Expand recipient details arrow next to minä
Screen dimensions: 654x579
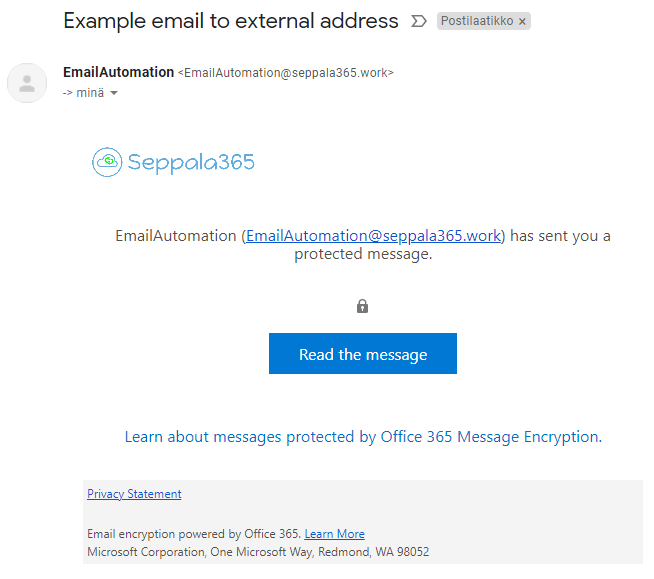(114, 93)
